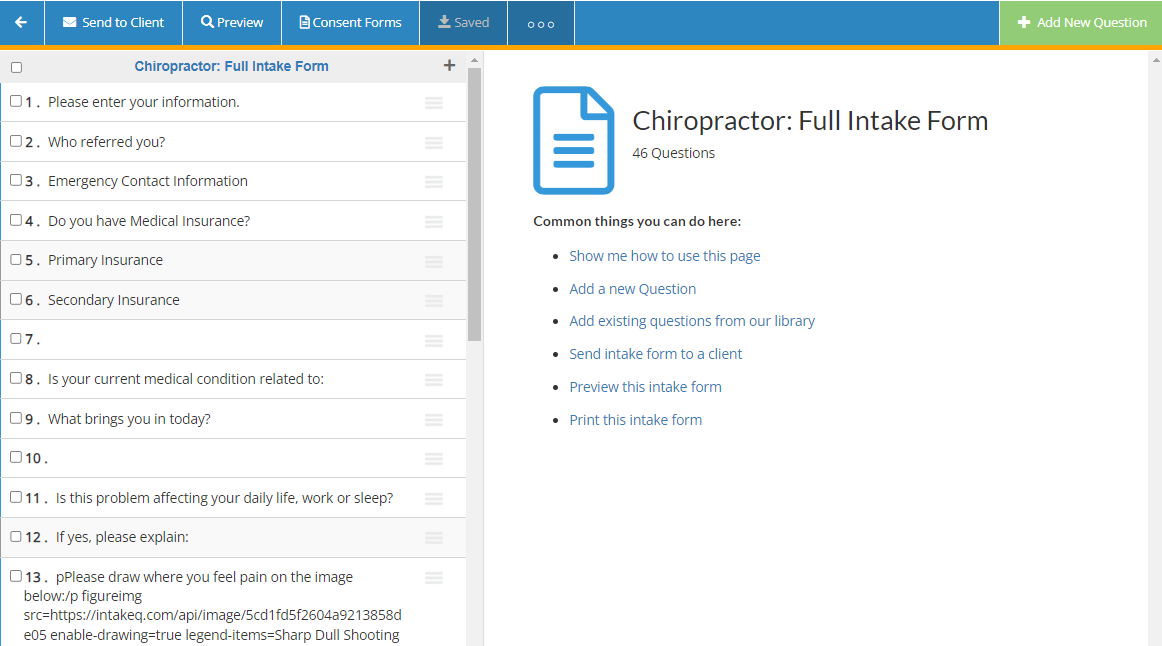Image resolution: width=1162 pixels, height=646 pixels.
Task: Click the large blue document icon
Action: tap(573, 140)
